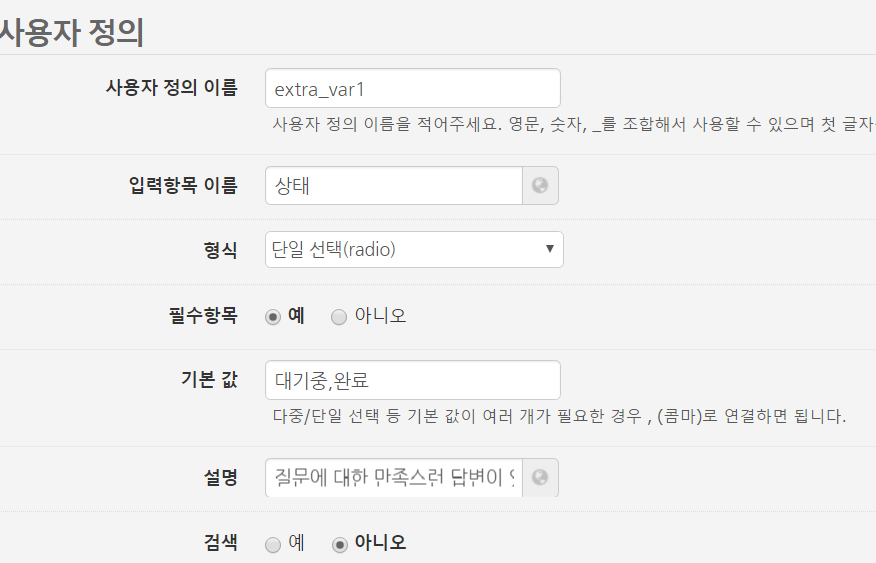Click the 검색 label text
876x563 pixels.
220,543
